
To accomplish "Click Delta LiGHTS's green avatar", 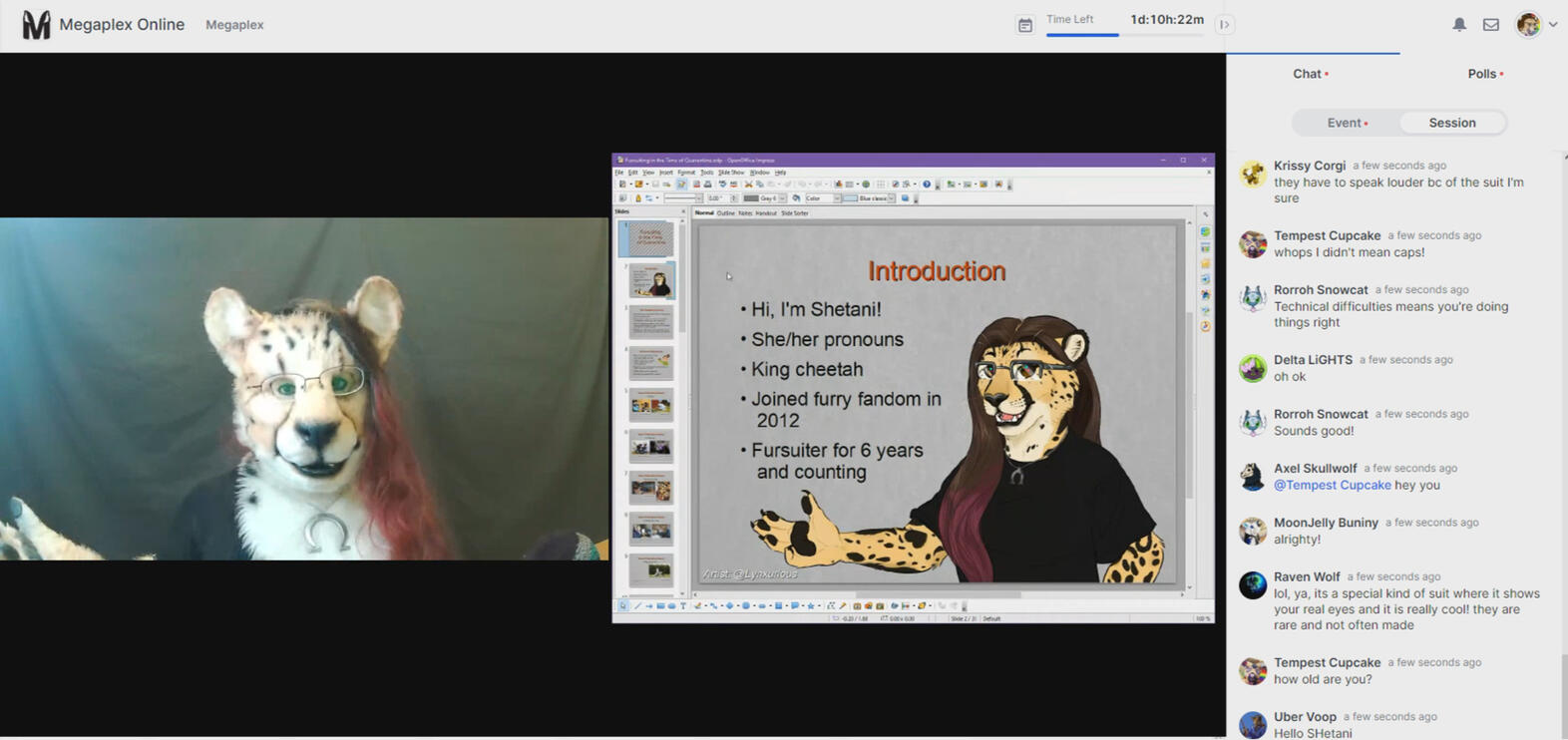I will pos(1252,369).
